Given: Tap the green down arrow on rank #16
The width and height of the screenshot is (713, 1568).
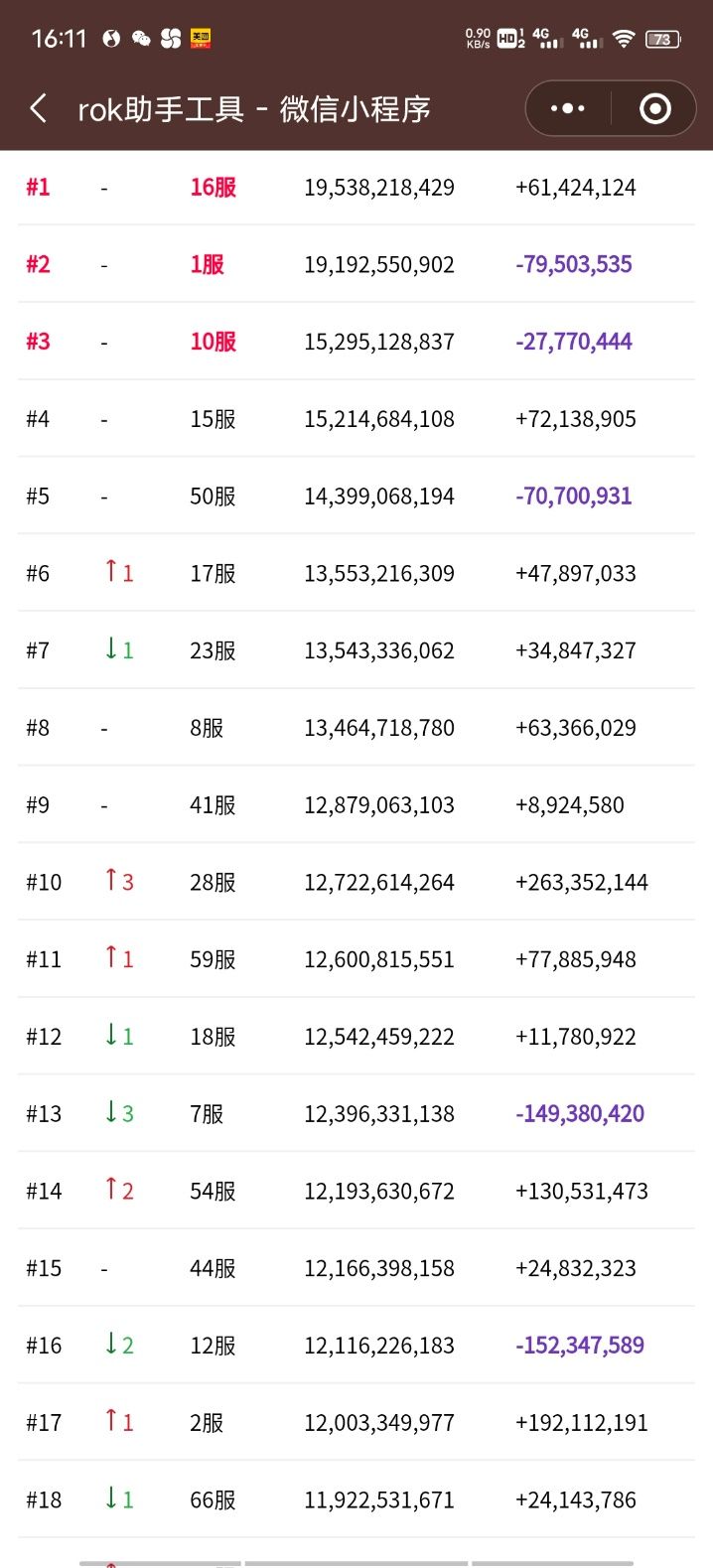Looking at the screenshot, I should coord(112,1345).
